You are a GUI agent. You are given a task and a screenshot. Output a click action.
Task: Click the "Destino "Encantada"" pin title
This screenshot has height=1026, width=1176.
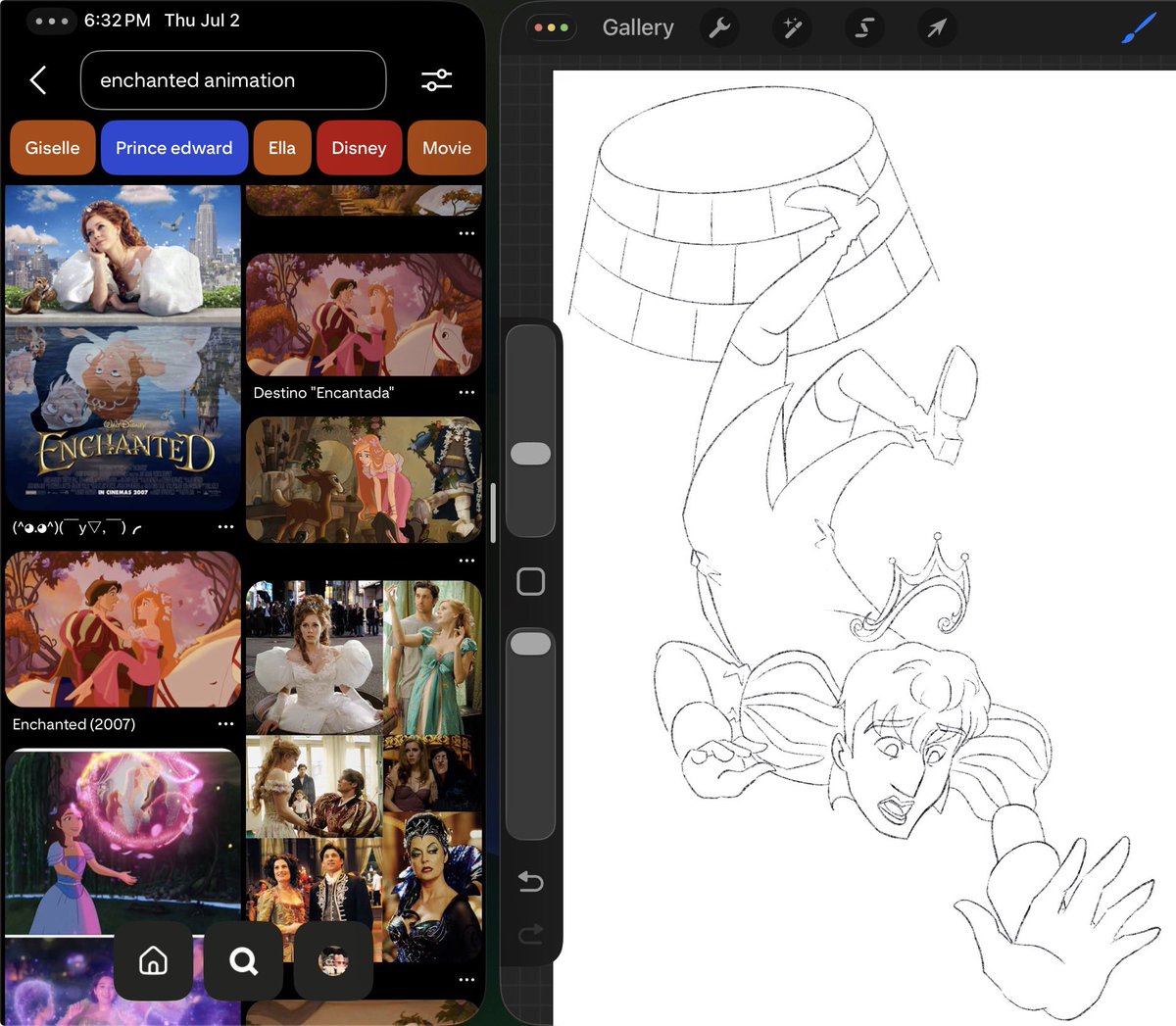[323, 392]
